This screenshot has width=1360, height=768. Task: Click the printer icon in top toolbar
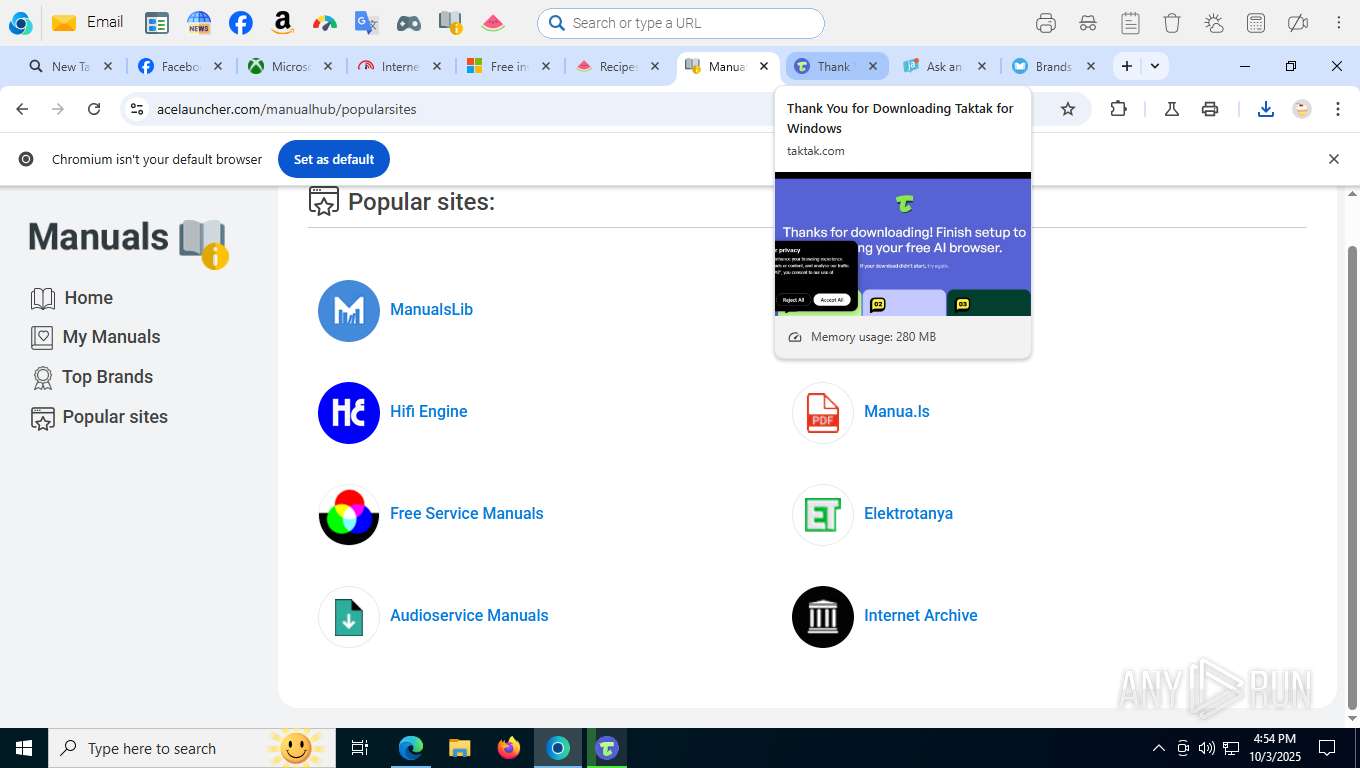pos(1046,22)
